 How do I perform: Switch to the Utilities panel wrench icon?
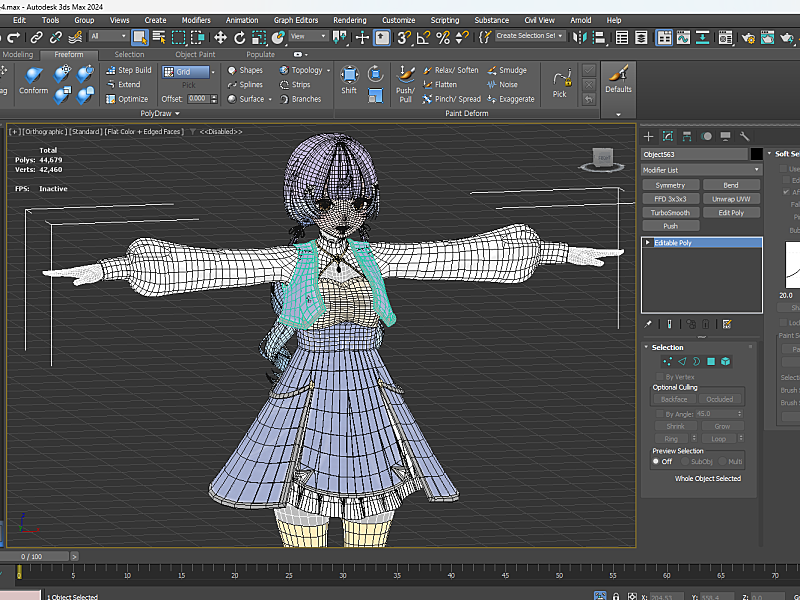click(743, 136)
